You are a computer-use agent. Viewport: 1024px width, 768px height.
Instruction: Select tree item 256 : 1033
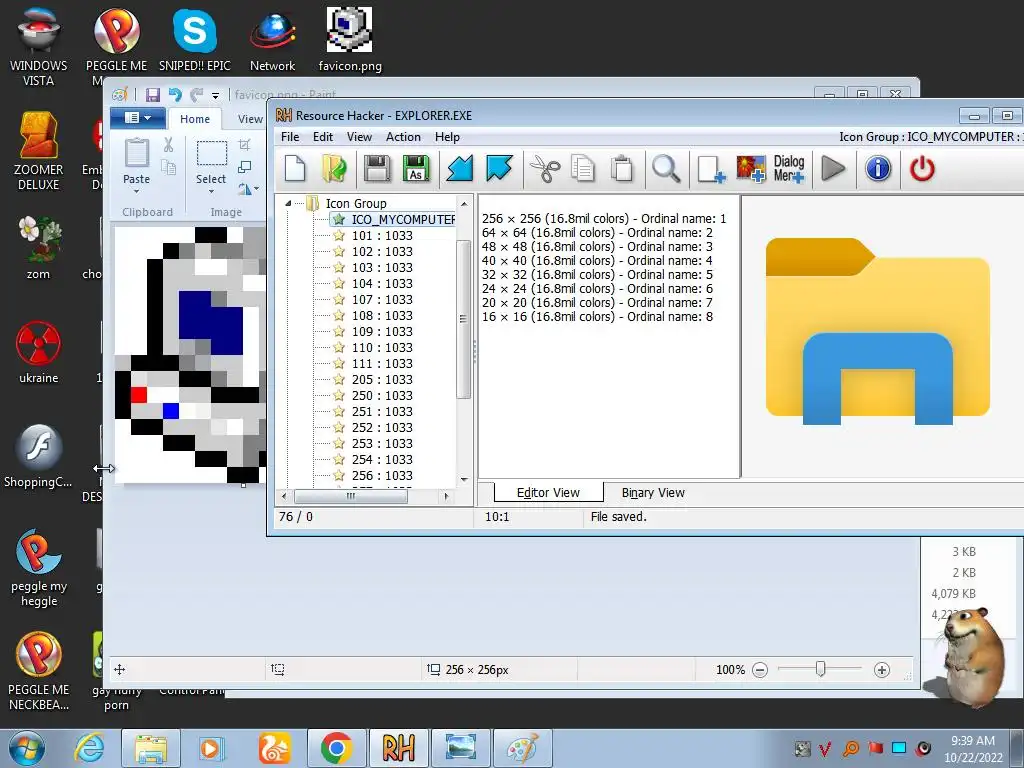point(382,475)
